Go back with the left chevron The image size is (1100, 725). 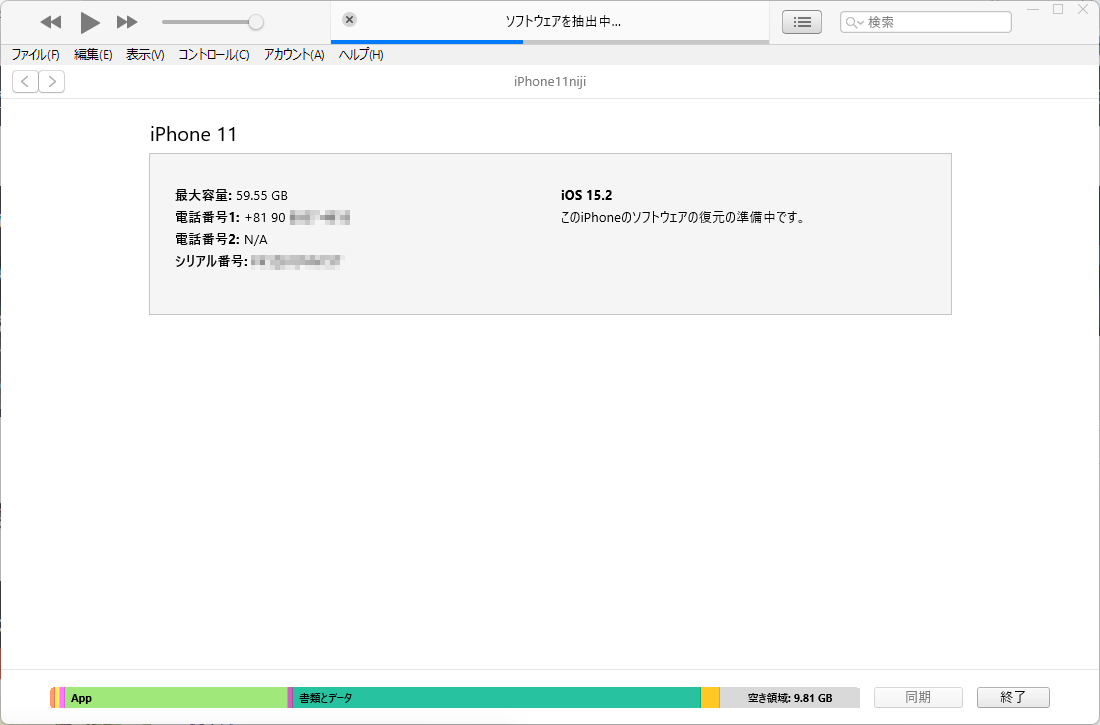point(25,81)
